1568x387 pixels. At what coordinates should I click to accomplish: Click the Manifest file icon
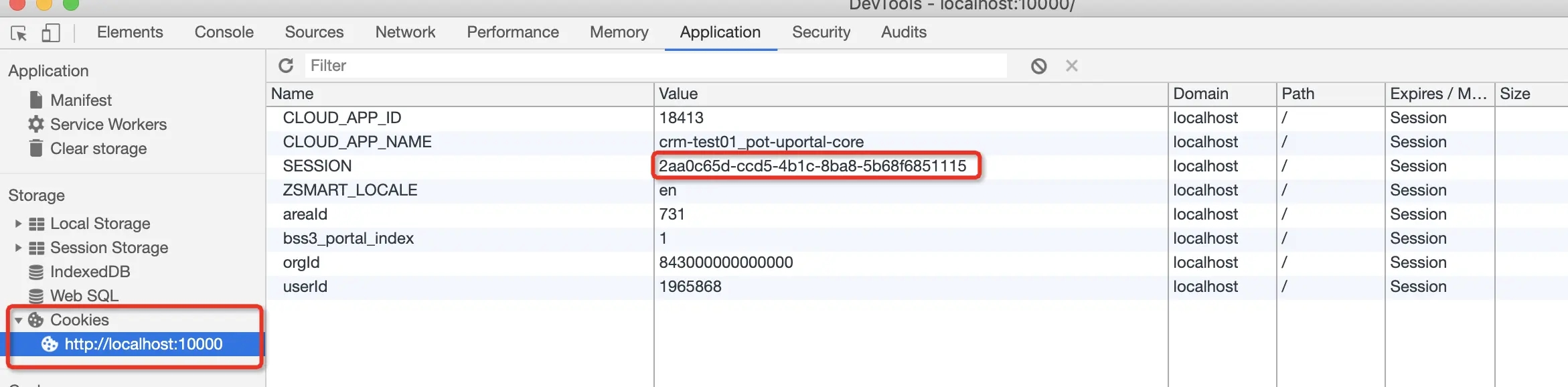coord(36,100)
